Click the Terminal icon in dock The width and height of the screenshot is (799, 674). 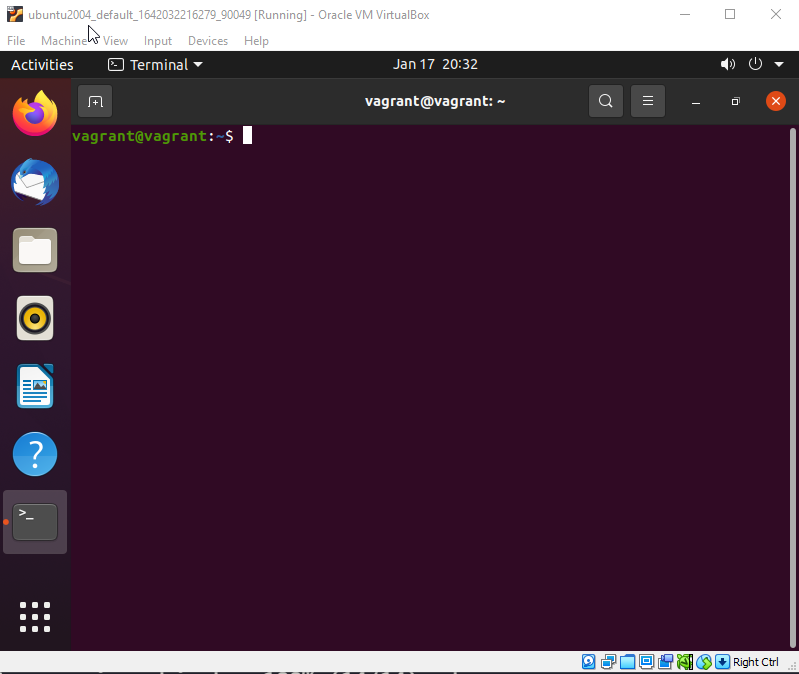point(35,522)
